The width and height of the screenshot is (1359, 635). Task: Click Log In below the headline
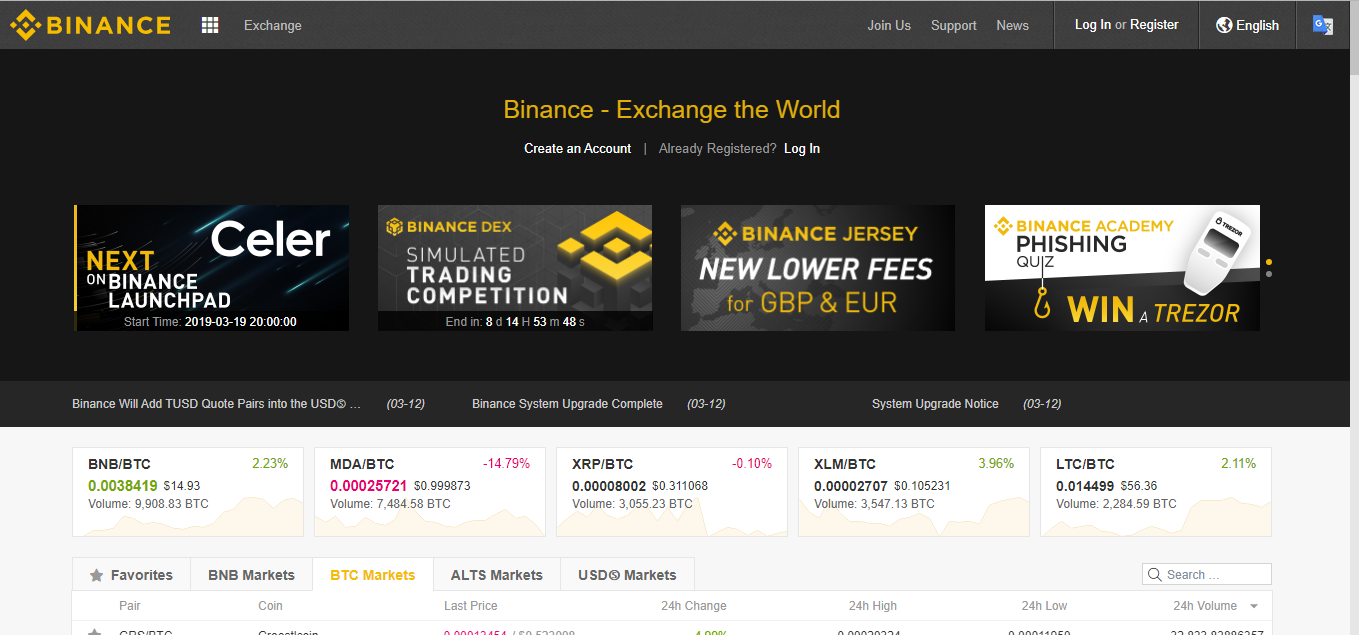(x=802, y=148)
